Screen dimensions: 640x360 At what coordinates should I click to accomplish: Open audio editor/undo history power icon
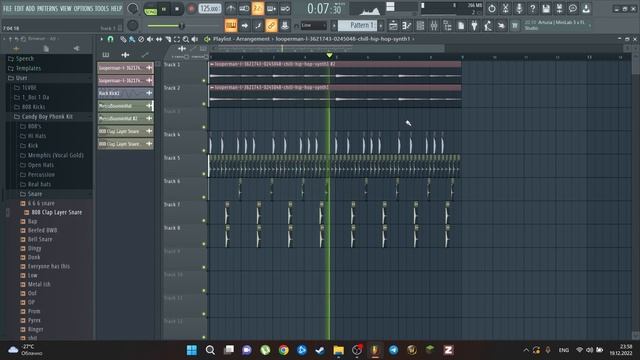(x=492, y=8)
